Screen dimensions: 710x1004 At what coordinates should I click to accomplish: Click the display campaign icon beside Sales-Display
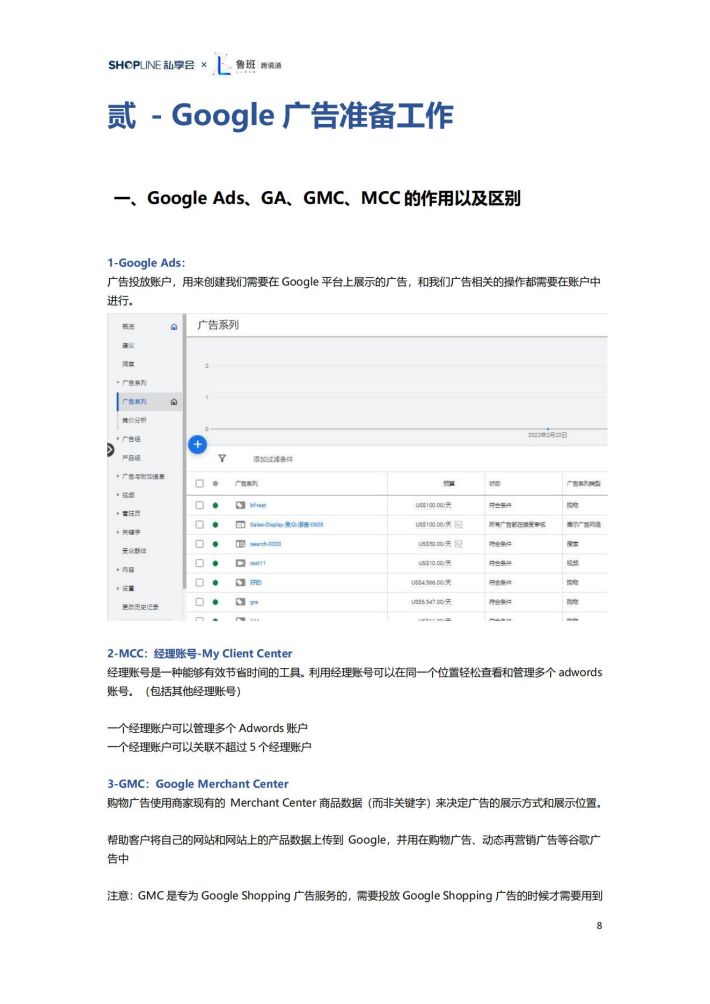[240, 524]
